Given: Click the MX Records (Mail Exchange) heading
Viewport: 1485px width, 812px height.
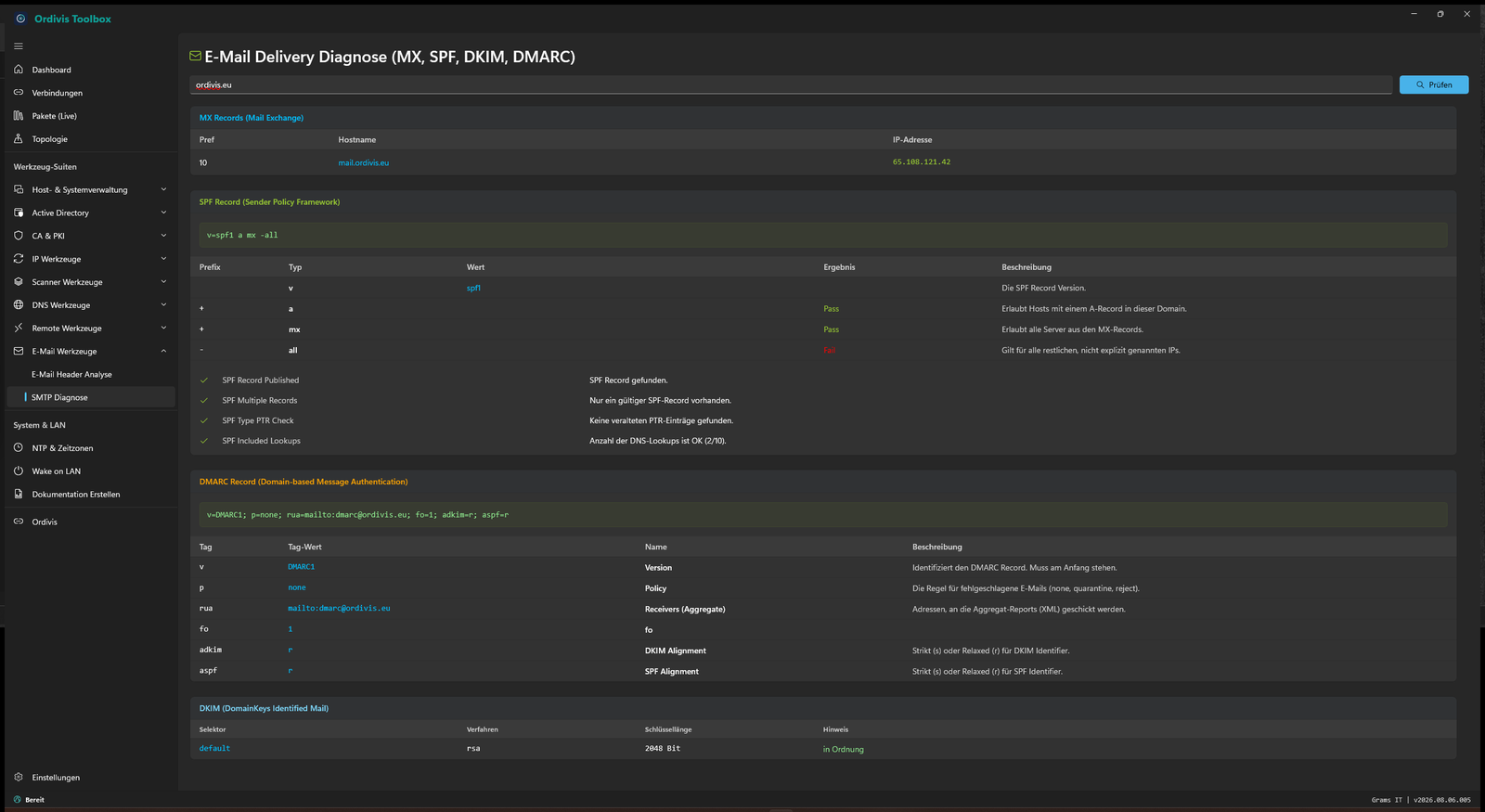Looking at the screenshot, I should (252, 118).
